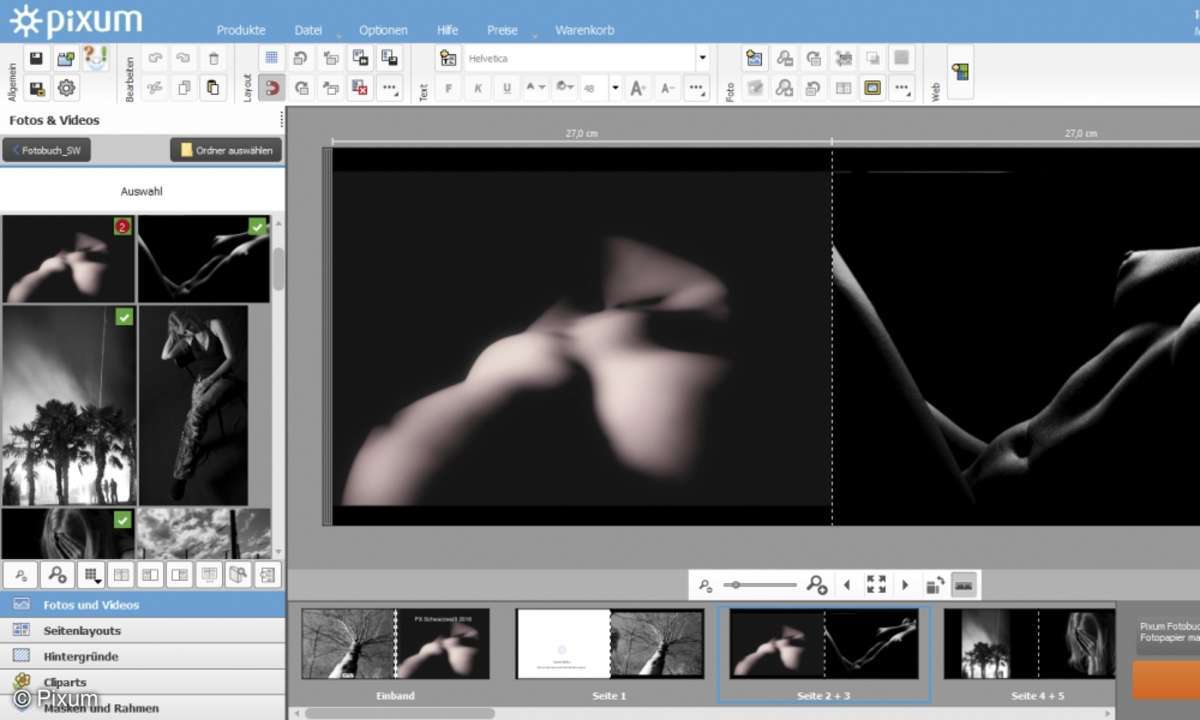Image resolution: width=1200 pixels, height=720 pixels.
Task: Select the palm trees photo thumbnail
Action: [68, 405]
